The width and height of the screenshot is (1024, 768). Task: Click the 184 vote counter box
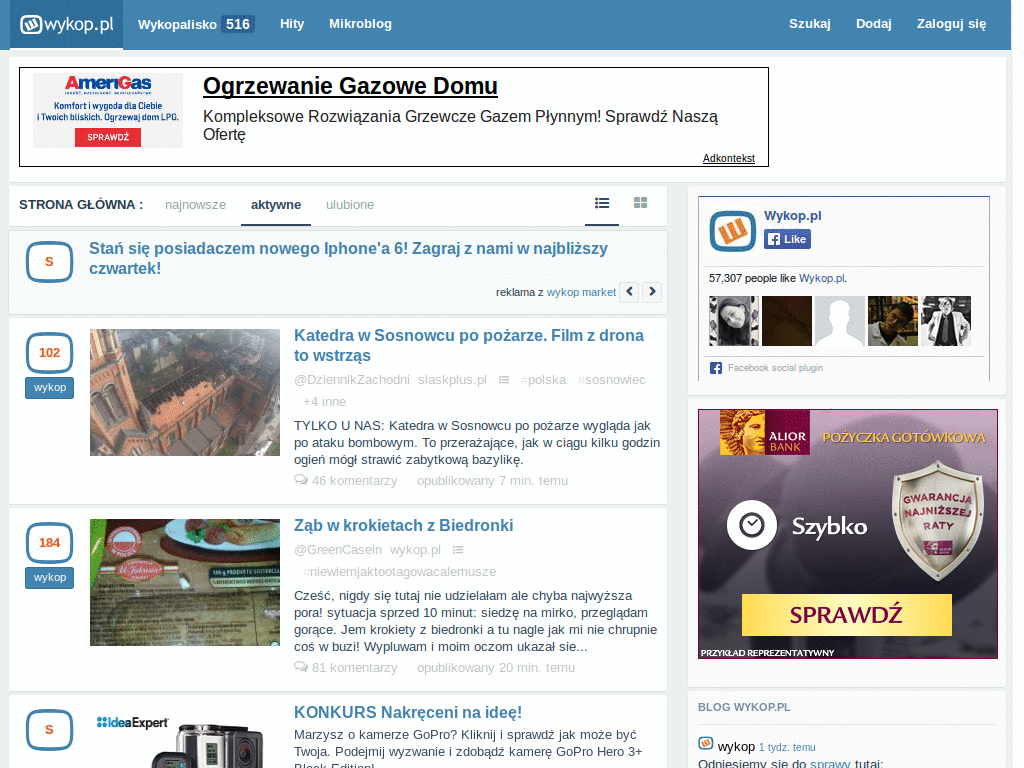50,543
